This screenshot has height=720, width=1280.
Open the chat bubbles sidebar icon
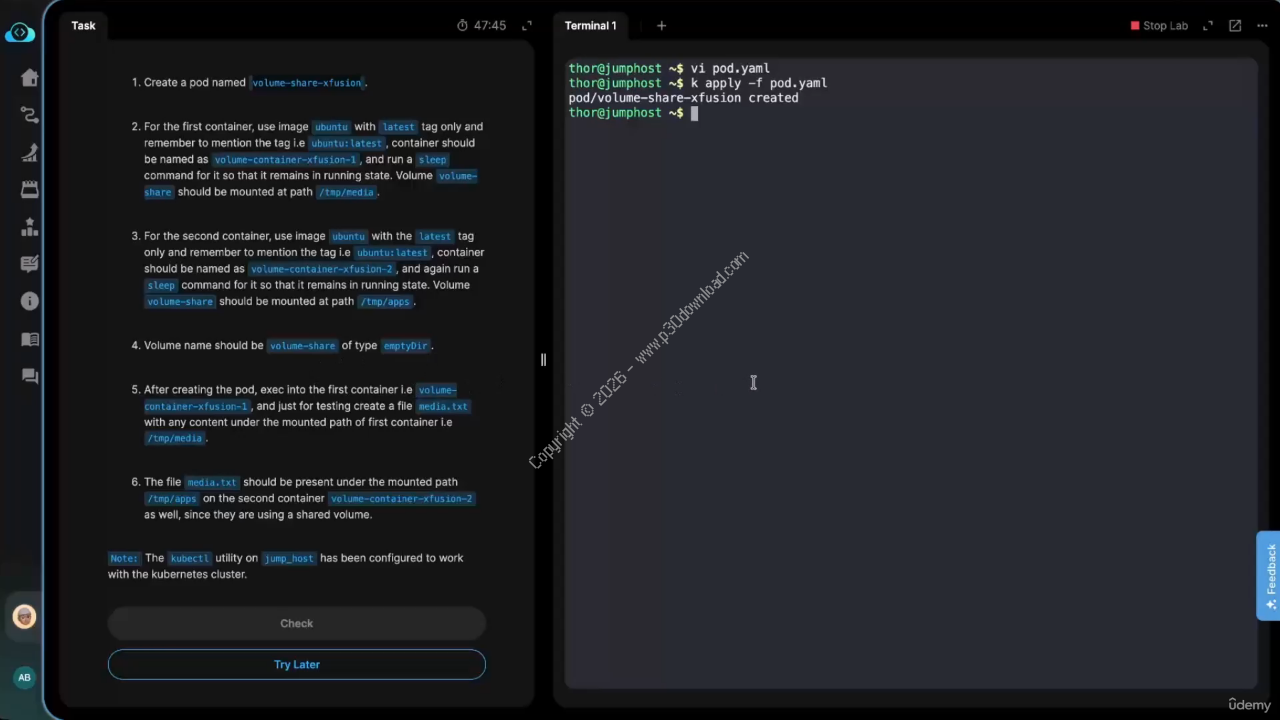[x=29, y=376]
